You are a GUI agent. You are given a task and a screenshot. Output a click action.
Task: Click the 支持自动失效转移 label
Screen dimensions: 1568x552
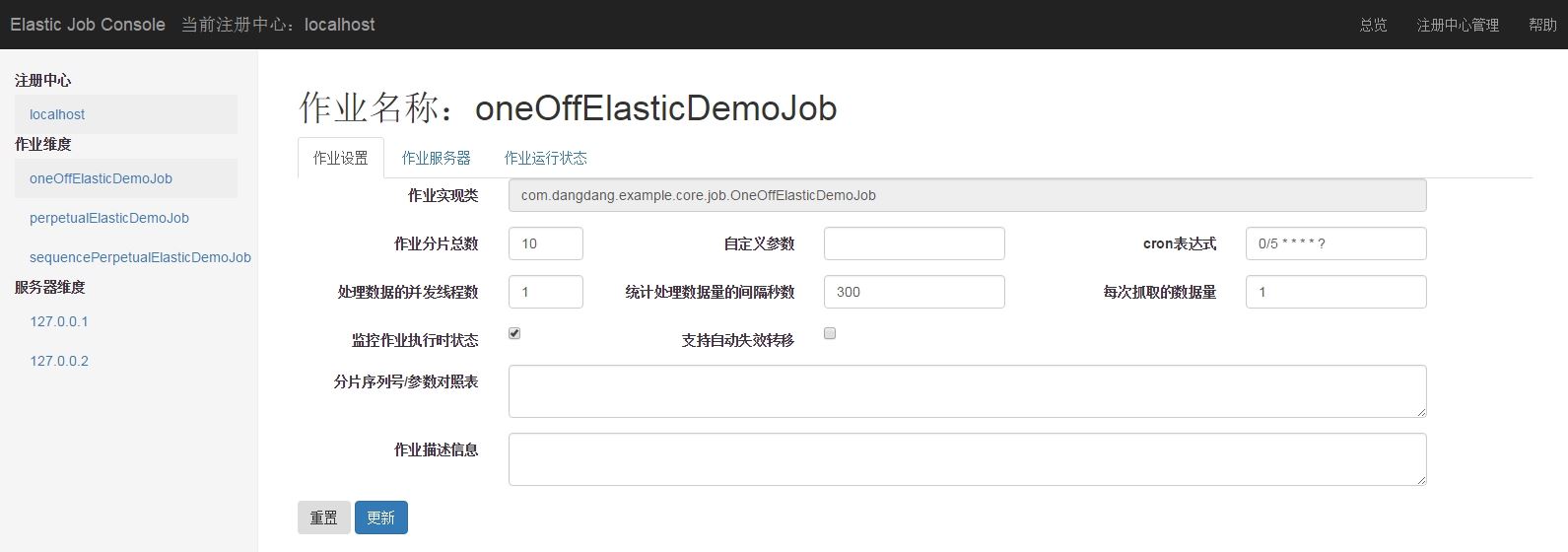coord(738,340)
